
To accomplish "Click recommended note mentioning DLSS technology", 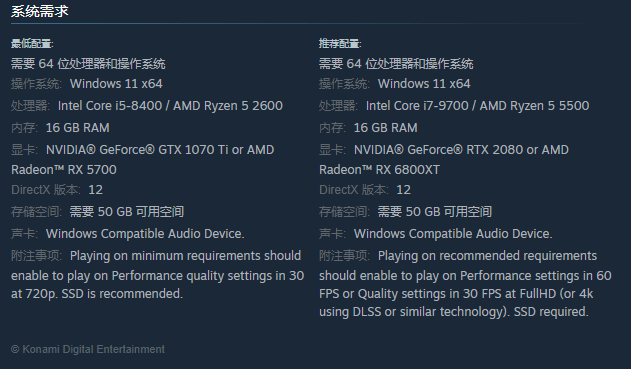I will pyautogui.click(x=465, y=284).
